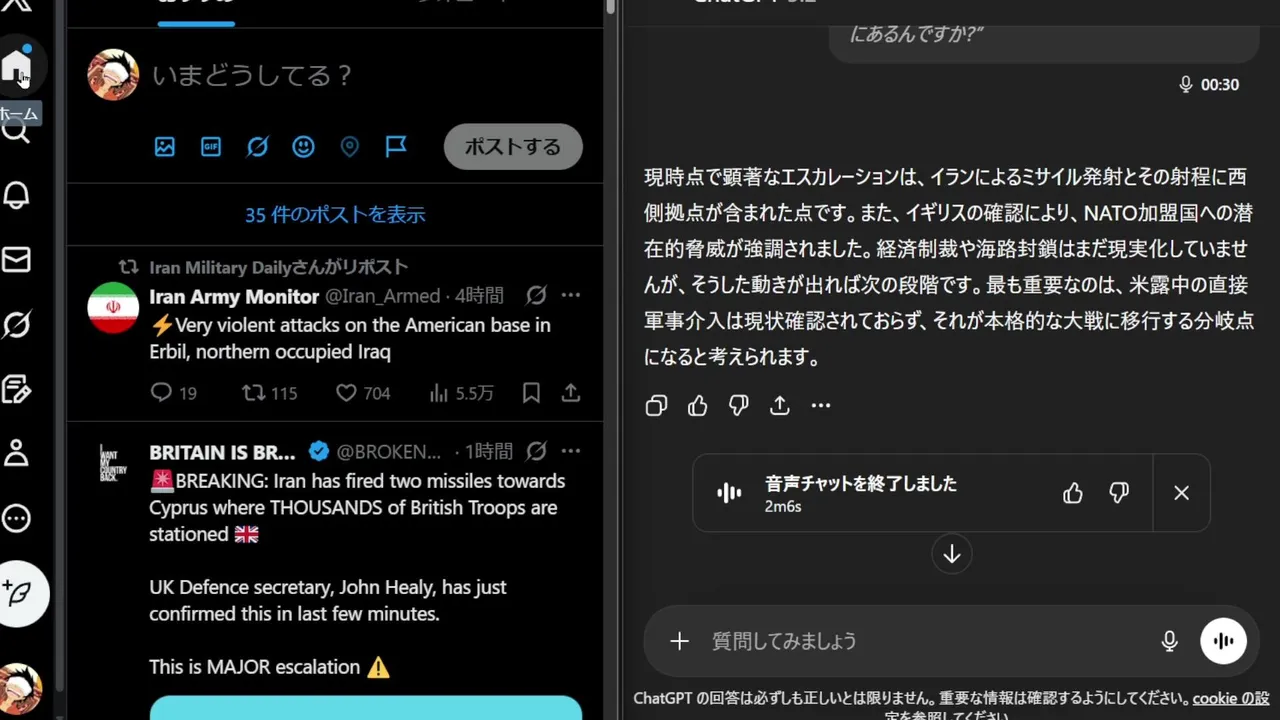Viewport: 1280px width, 720px height.
Task: Copy the ChatGPT response
Action: pos(656,405)
